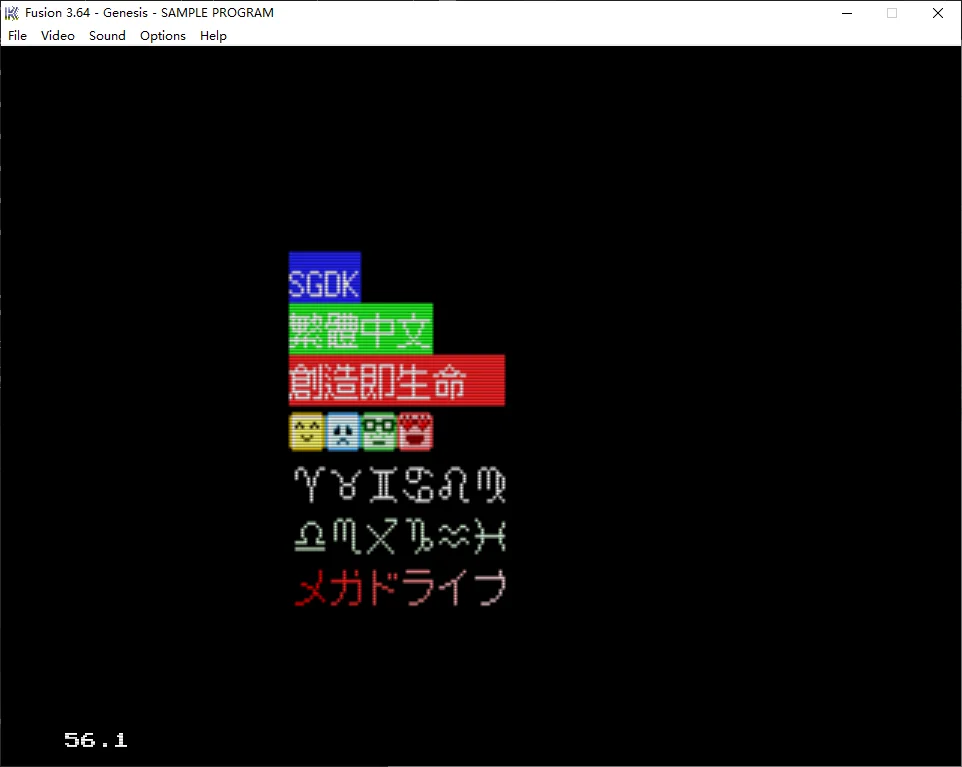Image resolution: width=962 pixels, height=767 pixels.
Task: Click the Capricorn zodiac symbol
Action: tap(420, 536)
